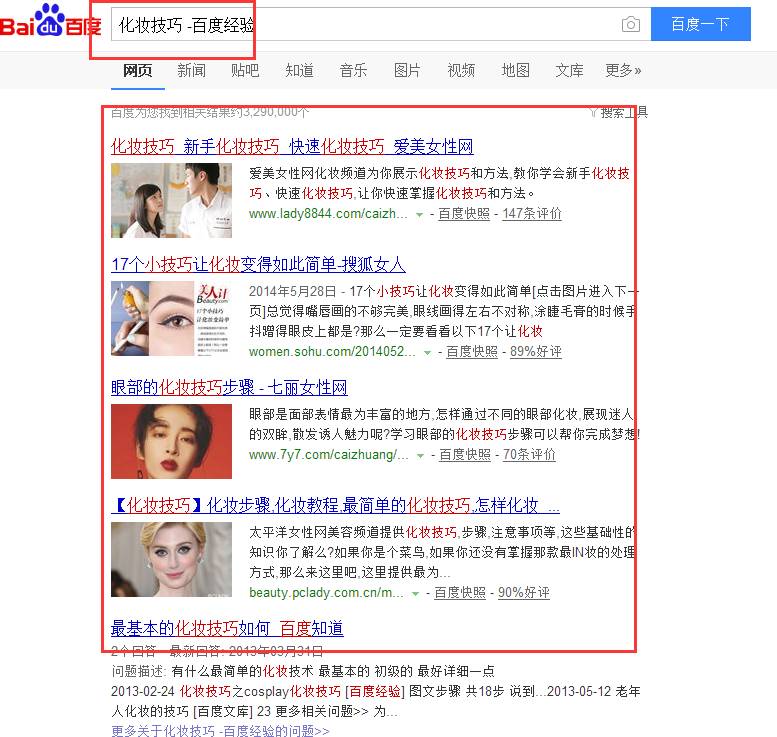Expand dropdown arrow beside www.lady8844.com URL
The image size is (777, 737).
(419, 215)
